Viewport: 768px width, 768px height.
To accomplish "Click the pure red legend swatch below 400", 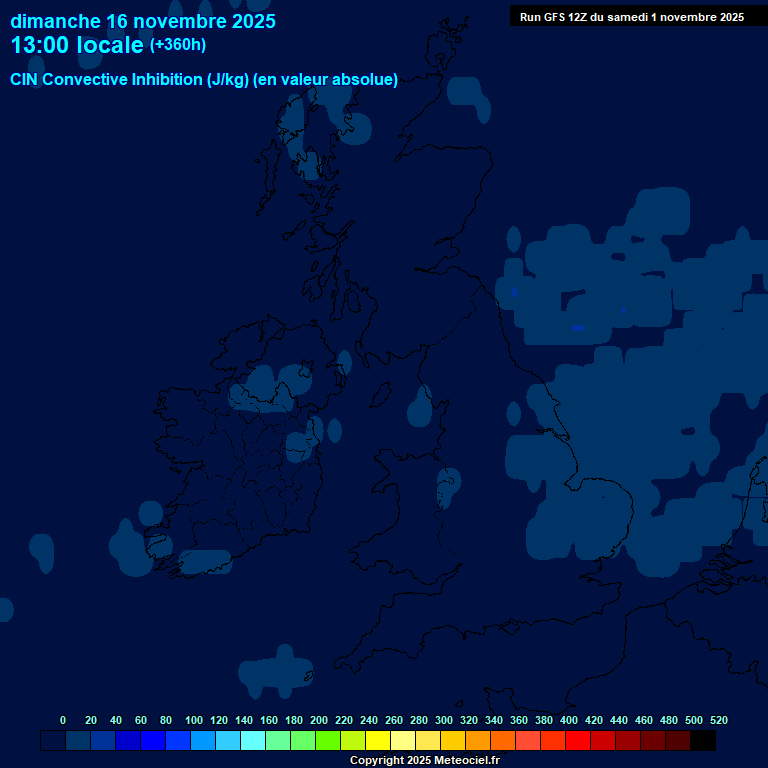I will tap(578, 741).
